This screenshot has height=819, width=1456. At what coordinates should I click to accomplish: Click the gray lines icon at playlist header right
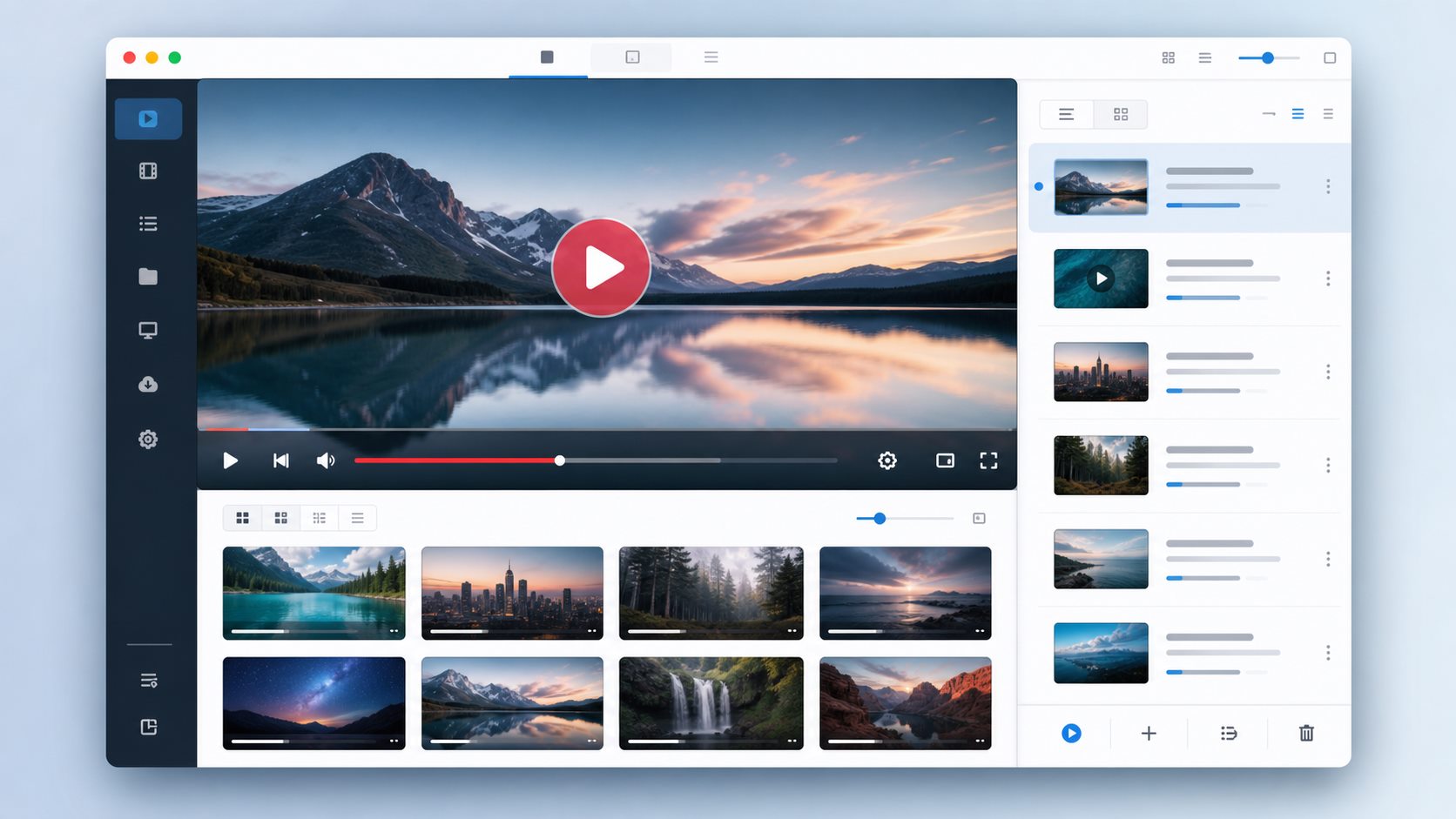pyautogui.click(x=1328, y=114)
